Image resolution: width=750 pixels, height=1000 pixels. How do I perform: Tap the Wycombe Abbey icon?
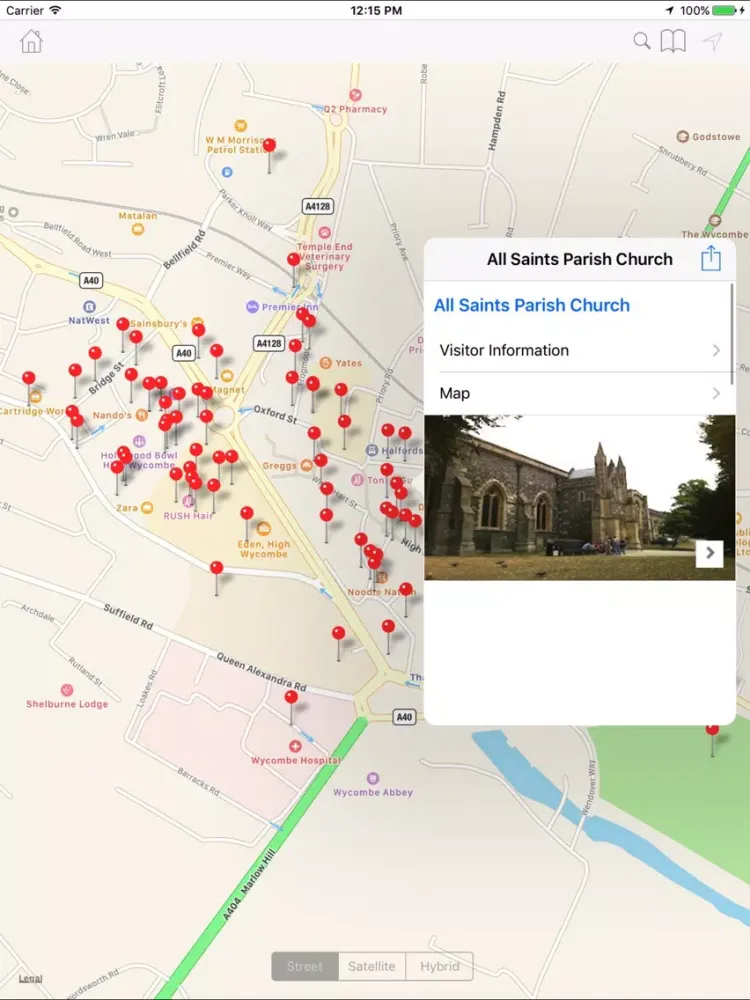click(x=373, y=779)
